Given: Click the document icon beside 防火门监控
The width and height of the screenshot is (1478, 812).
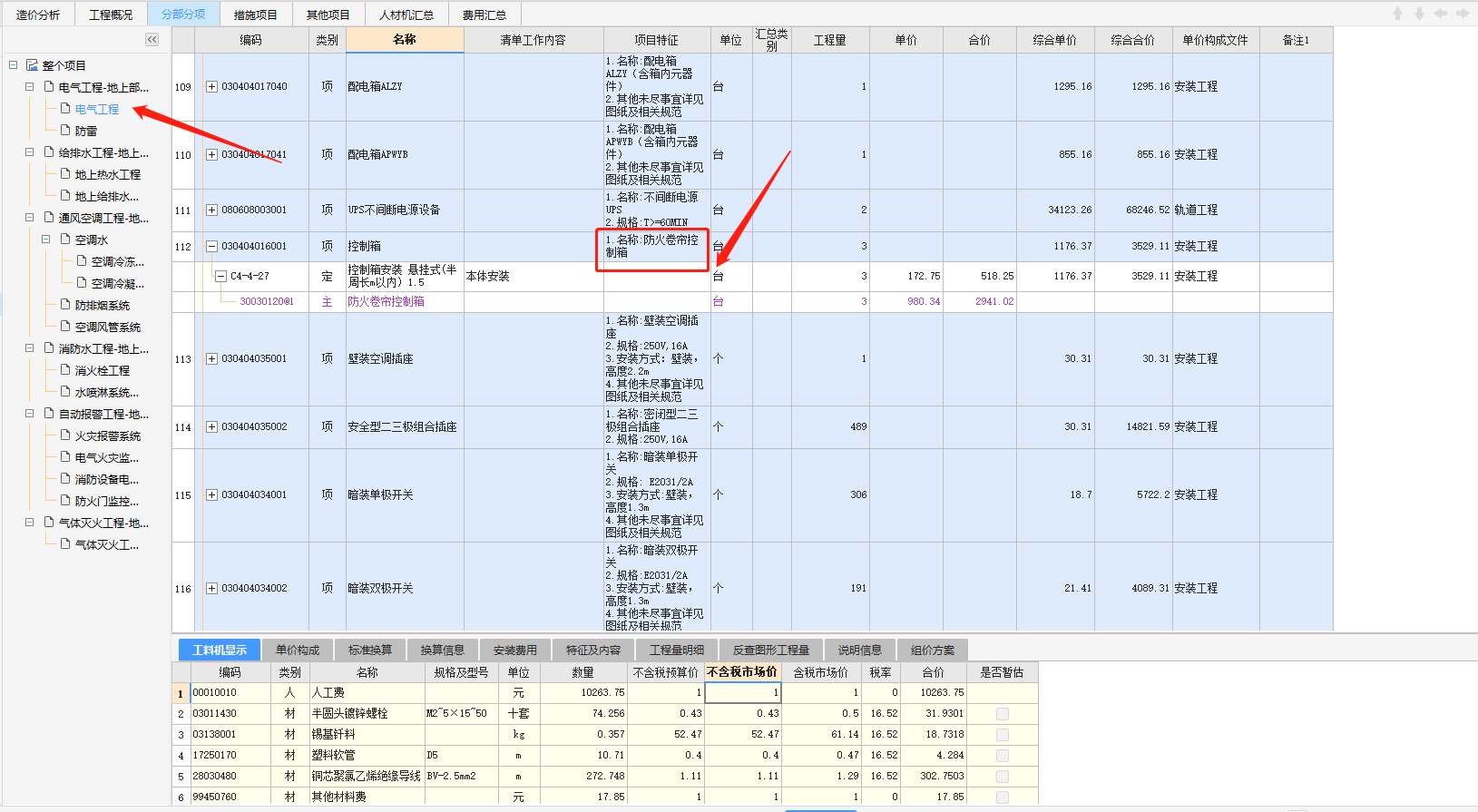Looking at the screenshot, I should click(x=65, y=501).
